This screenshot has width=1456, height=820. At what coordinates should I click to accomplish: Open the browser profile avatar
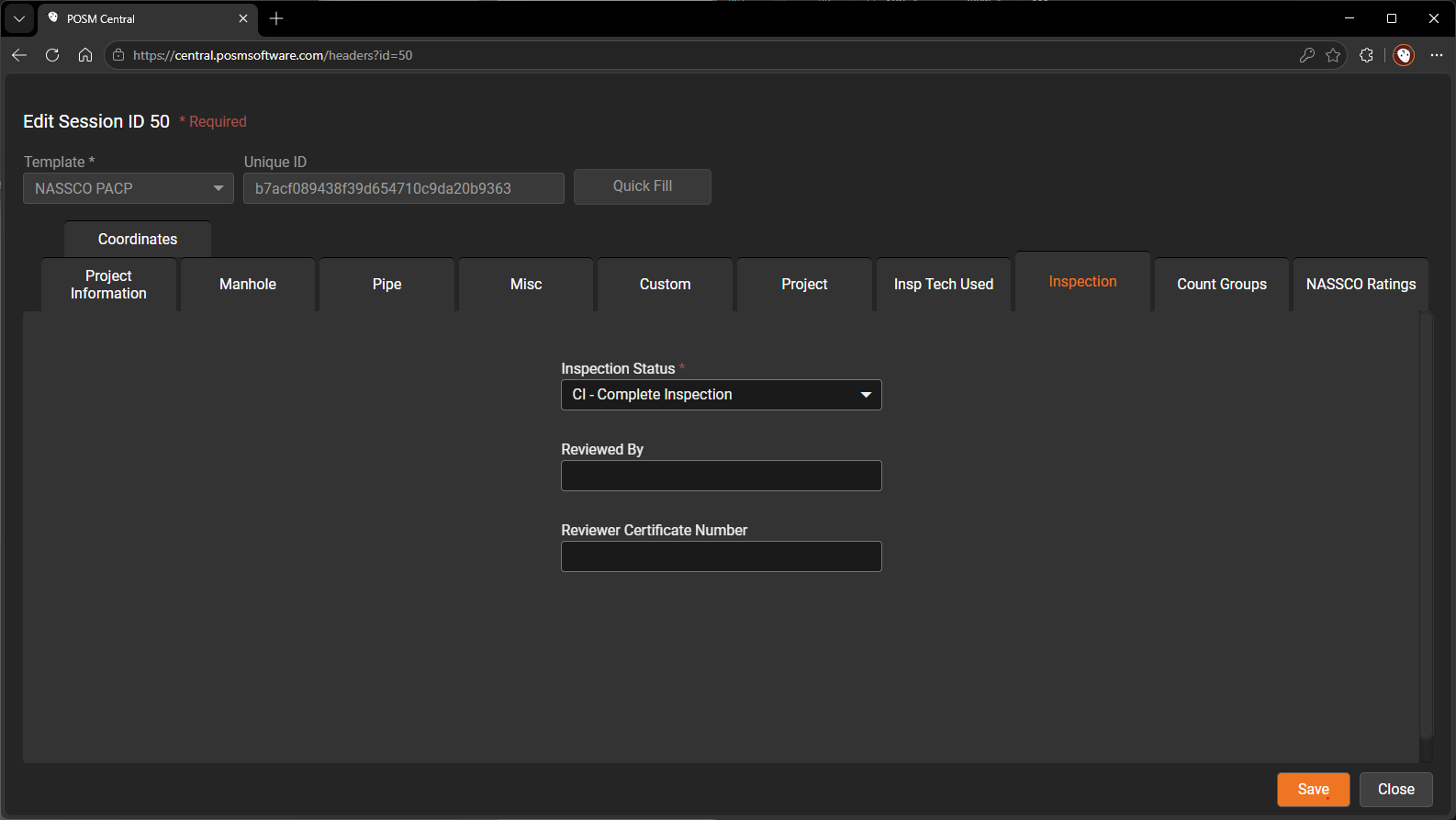tap(1404, 55)
